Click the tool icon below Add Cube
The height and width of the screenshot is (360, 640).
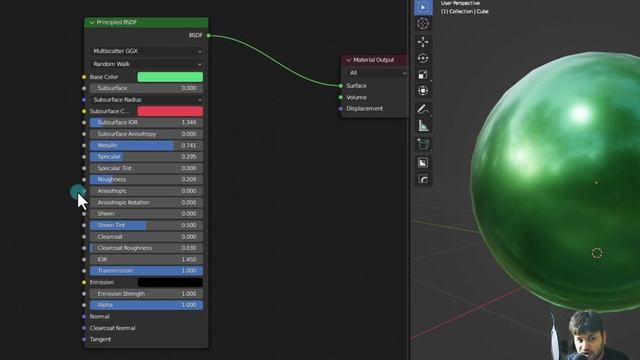[423, 162]
